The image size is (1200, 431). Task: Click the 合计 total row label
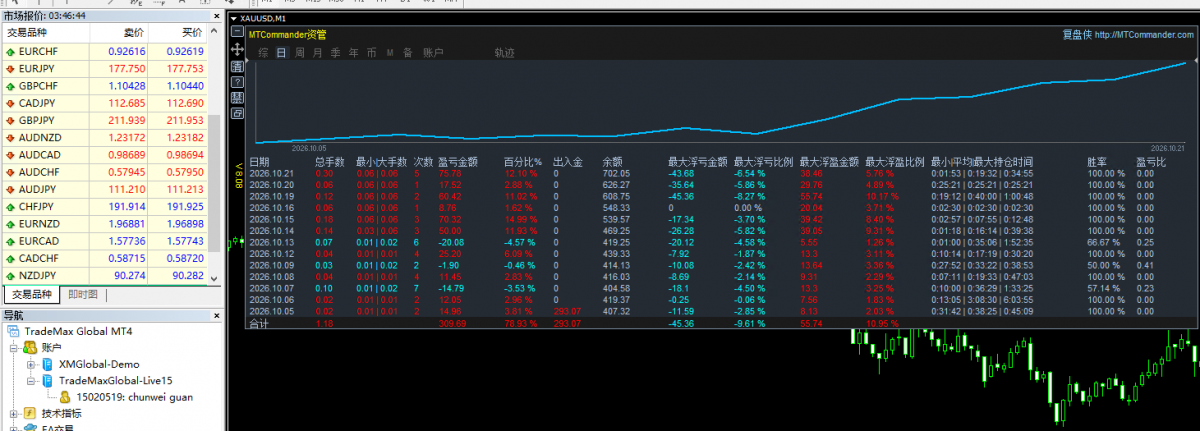pyautogui.click(x=259, y=323)
